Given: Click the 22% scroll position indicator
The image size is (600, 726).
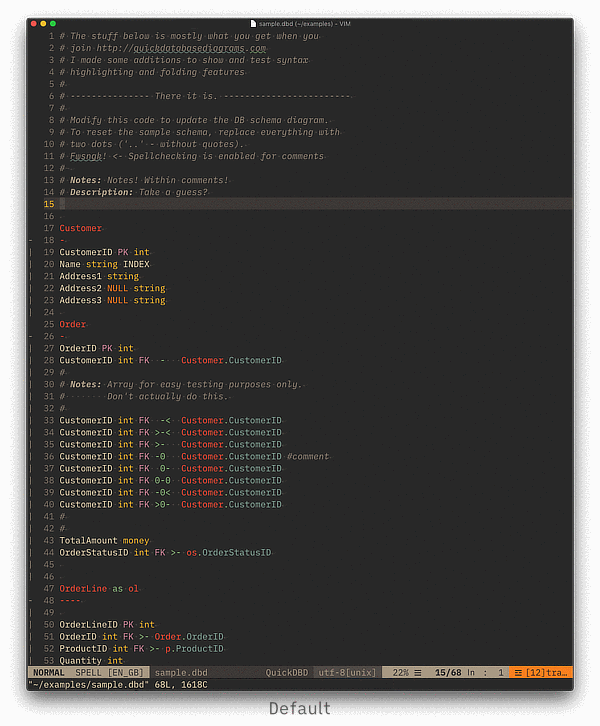Looking at the screenshot, I should click(x=400, y=673).
